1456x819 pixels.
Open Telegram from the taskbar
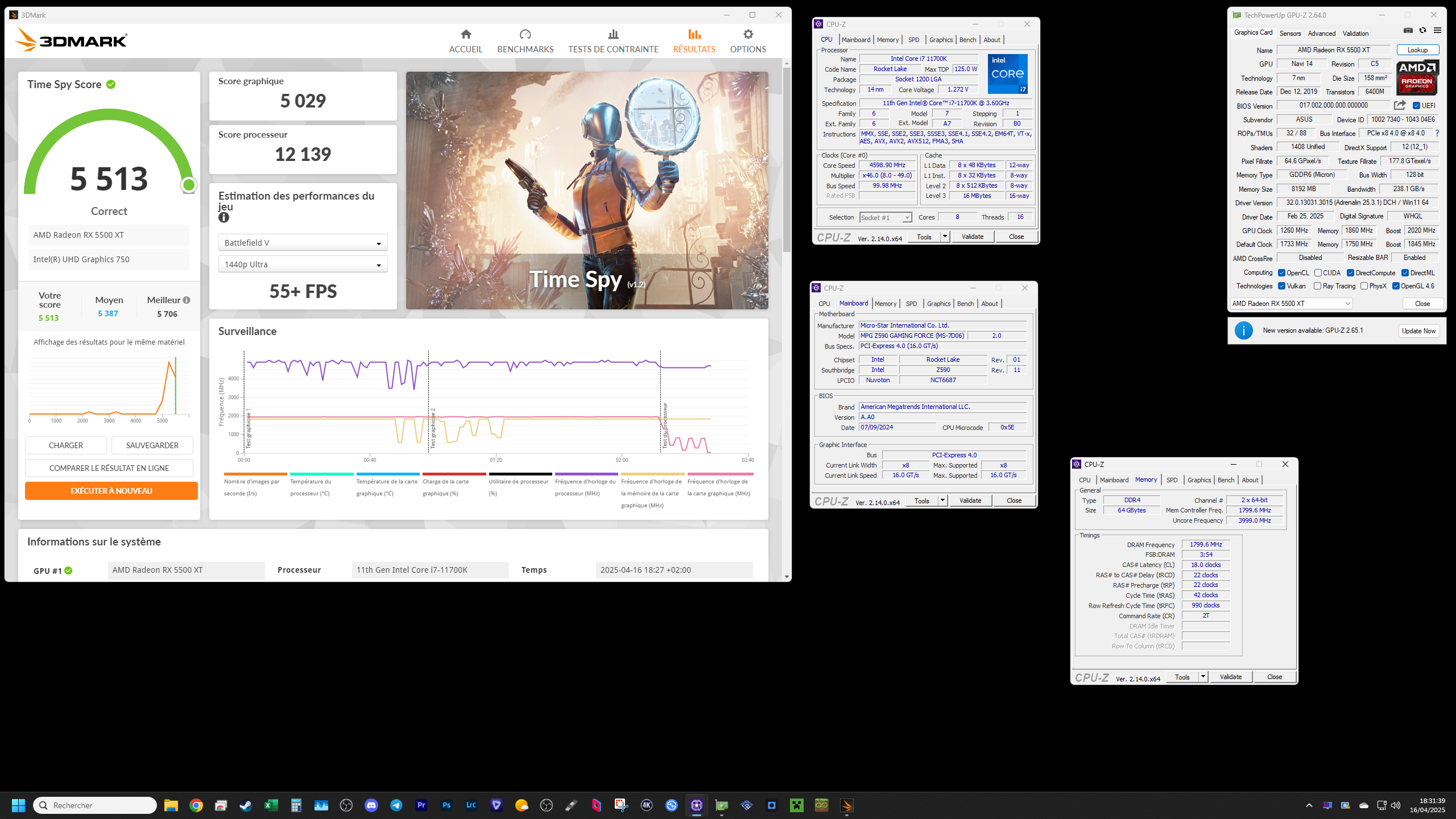point(396,805)
